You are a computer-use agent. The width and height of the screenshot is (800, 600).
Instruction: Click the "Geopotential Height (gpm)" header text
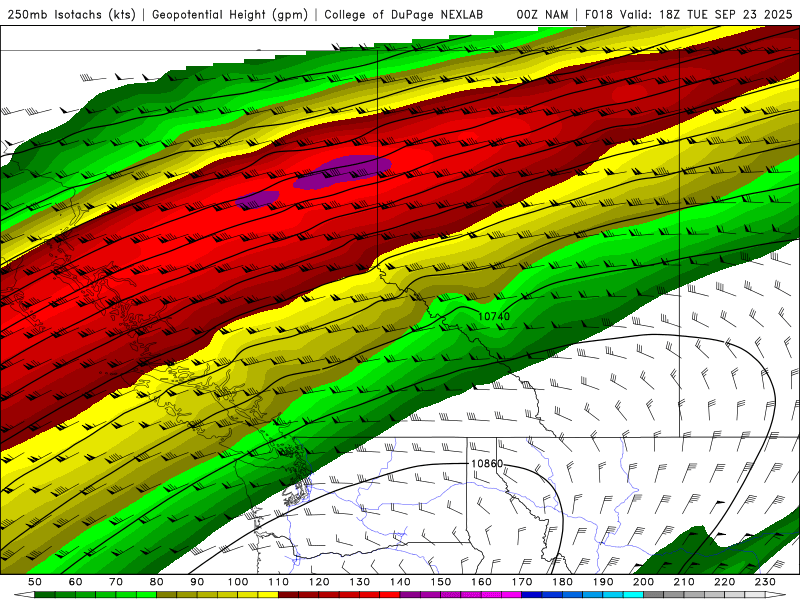230,15
